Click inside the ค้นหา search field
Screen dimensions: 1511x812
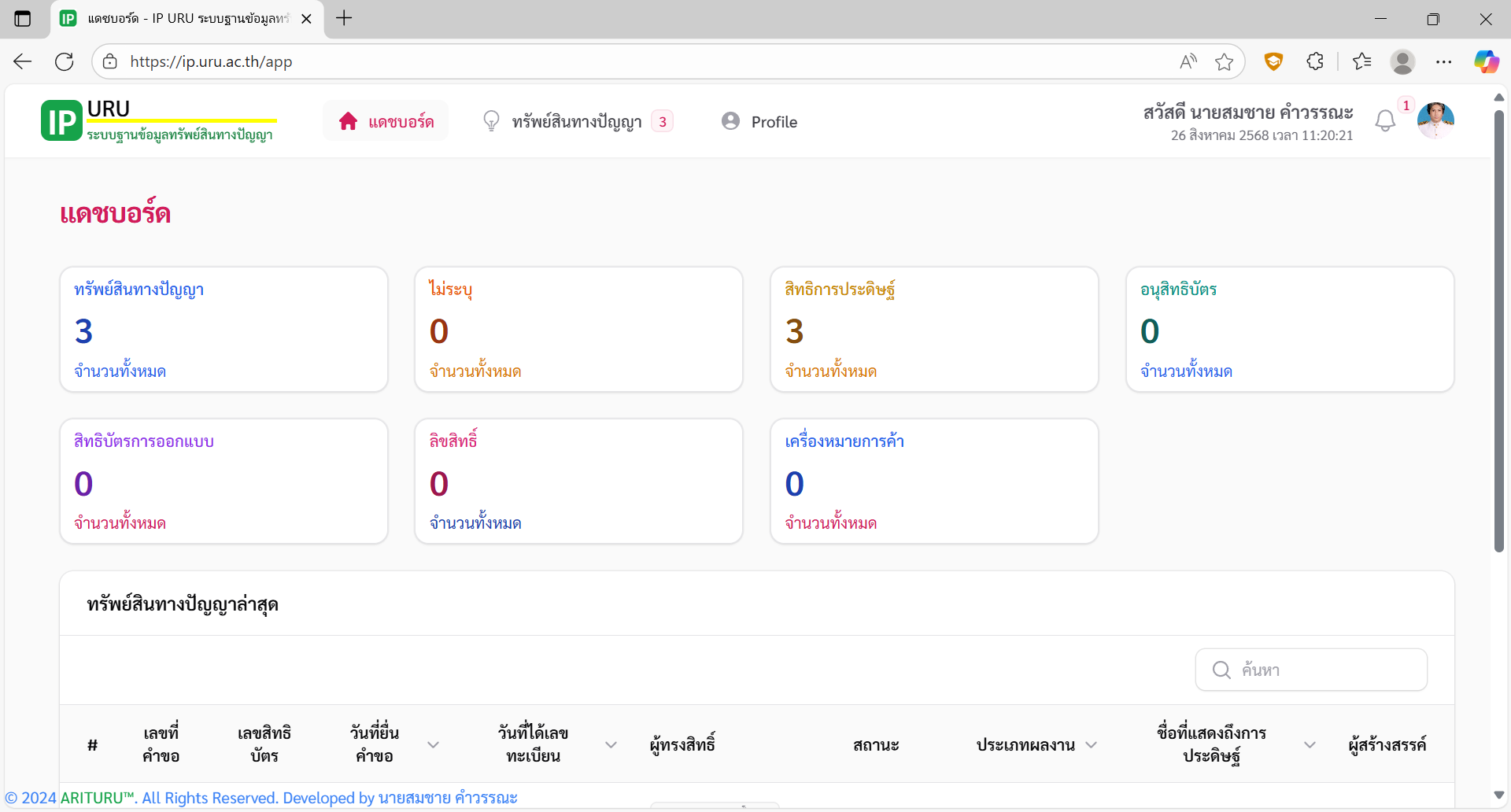click(1322, 670)
